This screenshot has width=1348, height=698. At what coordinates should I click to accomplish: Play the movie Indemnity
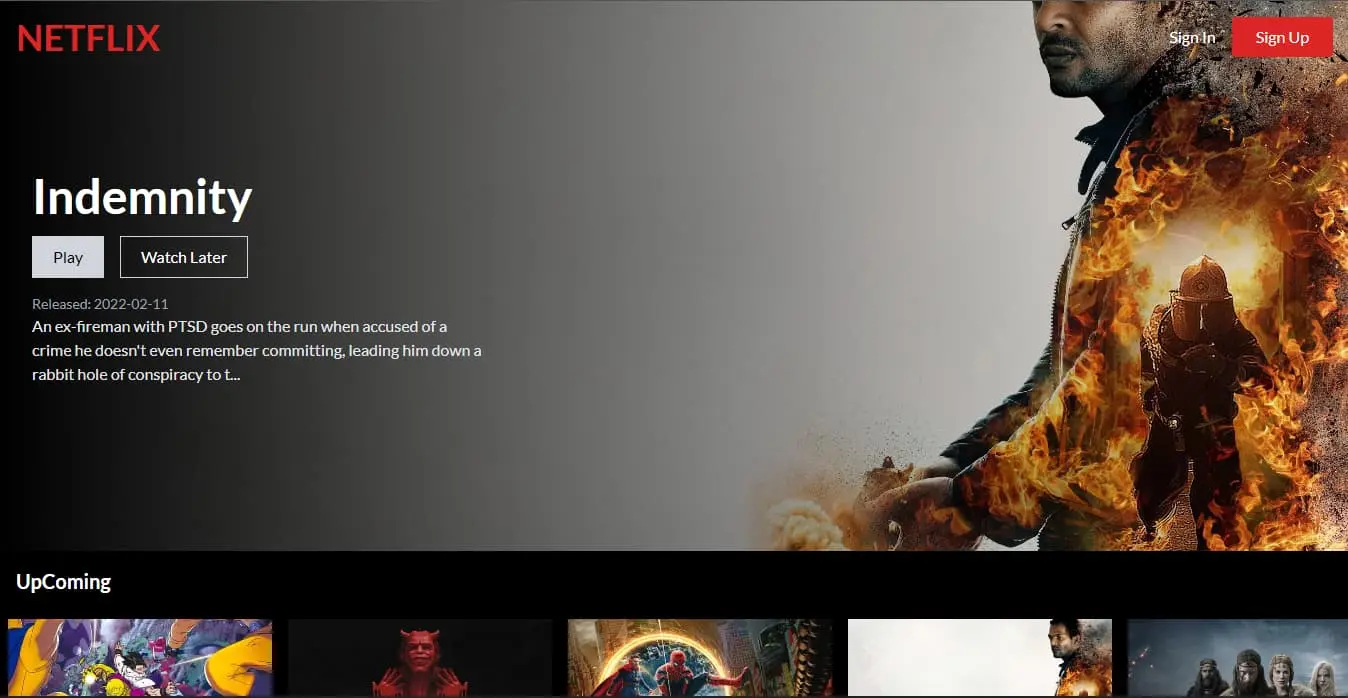[68, 257]
